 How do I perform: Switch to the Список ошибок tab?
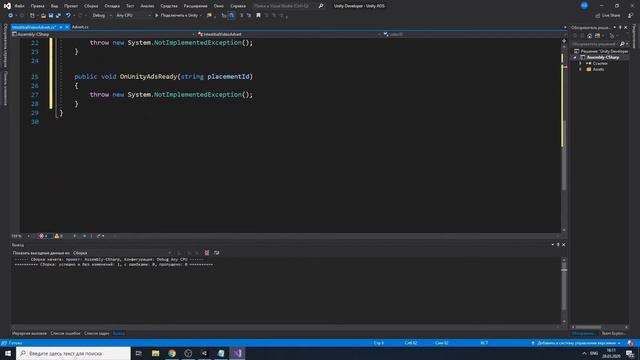pyautogui.click(x=65, y=333)
